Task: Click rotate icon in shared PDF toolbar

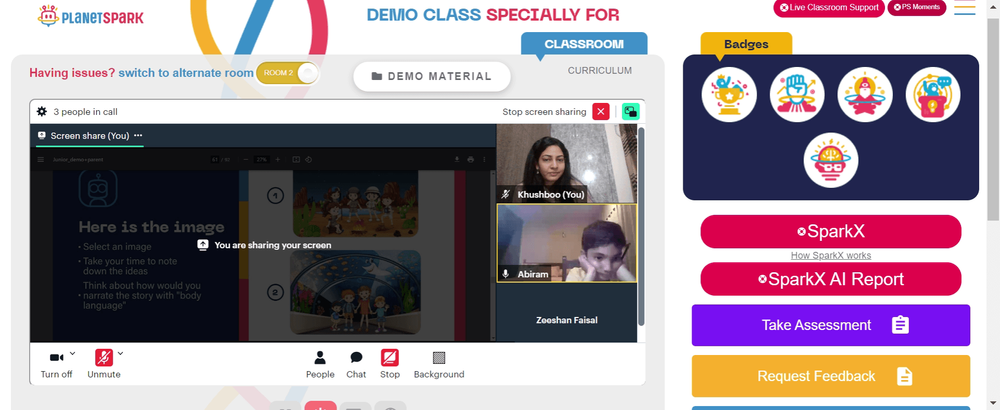Action: (x=309, y=159)
